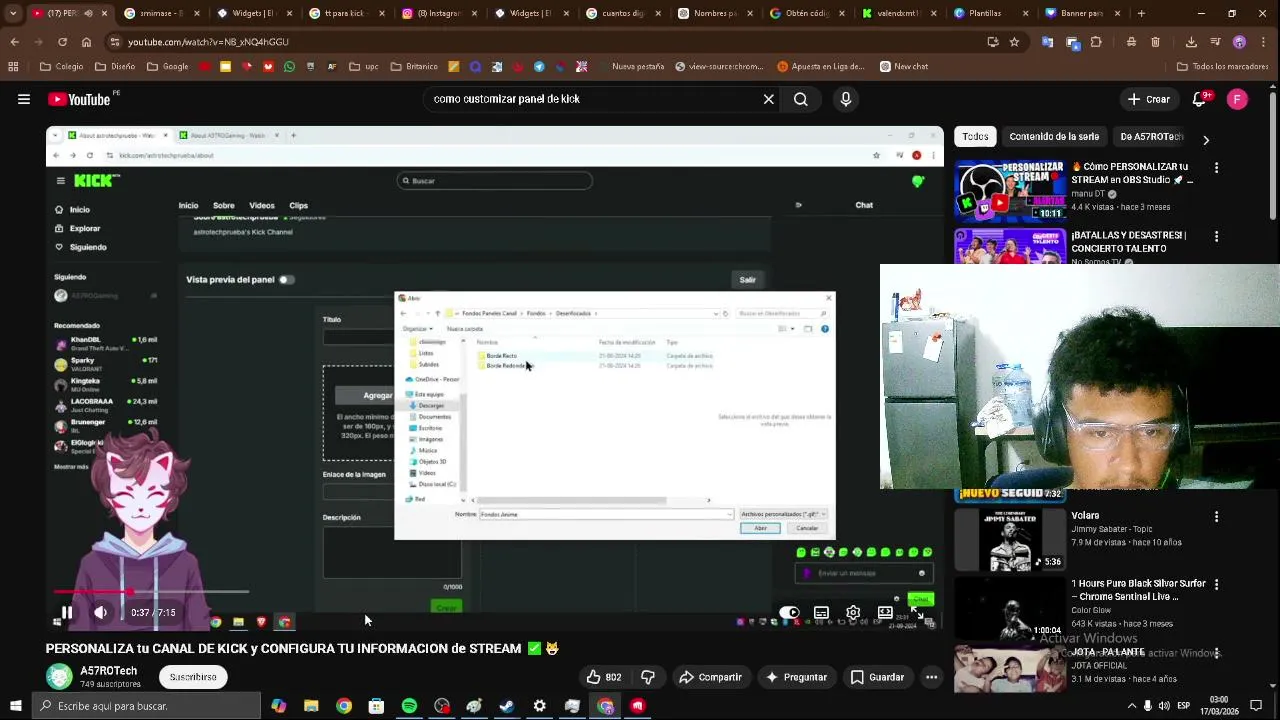The height and width of the screenshot is (720, 1280).
Task: Open the Black Silver Surfer video thumbnail
Action: click(x=1010, y=608)
